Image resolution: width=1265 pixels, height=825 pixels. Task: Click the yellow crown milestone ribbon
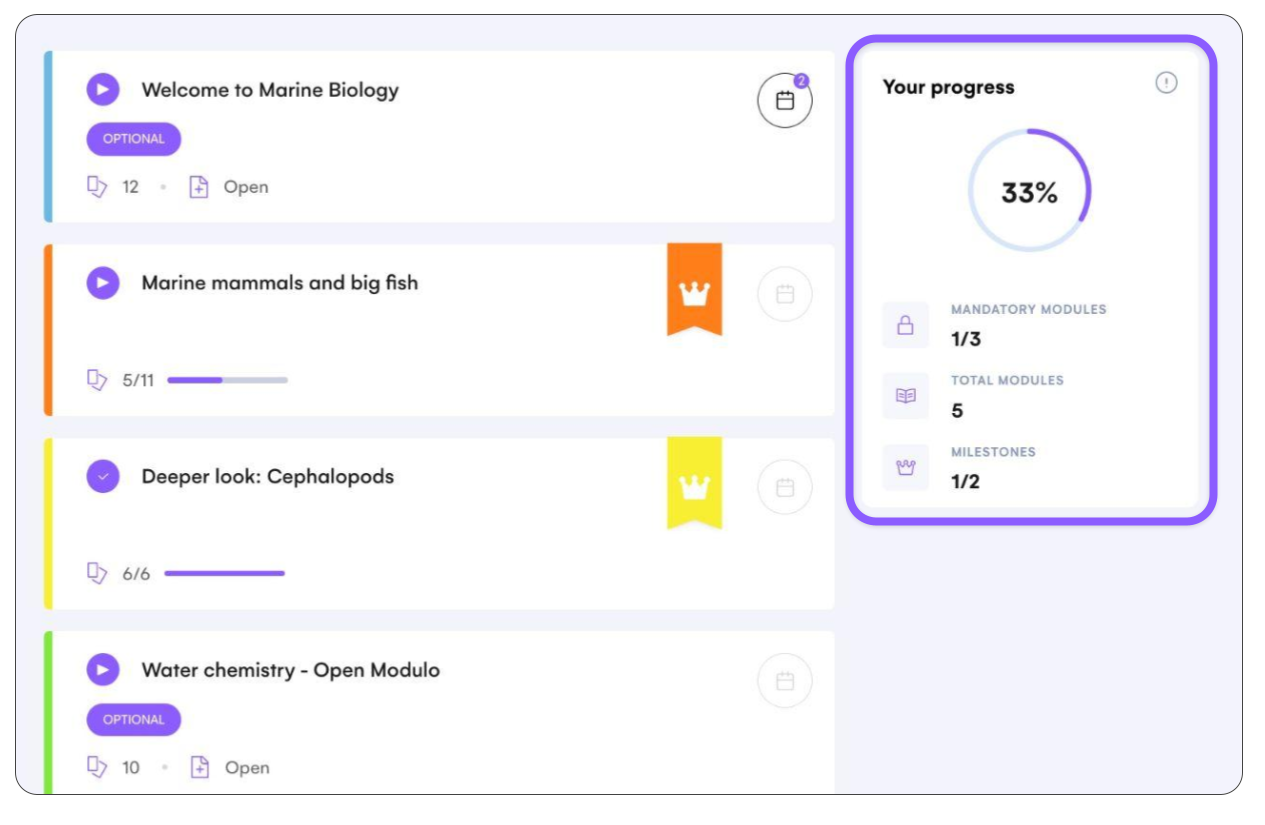pos(694,483)
